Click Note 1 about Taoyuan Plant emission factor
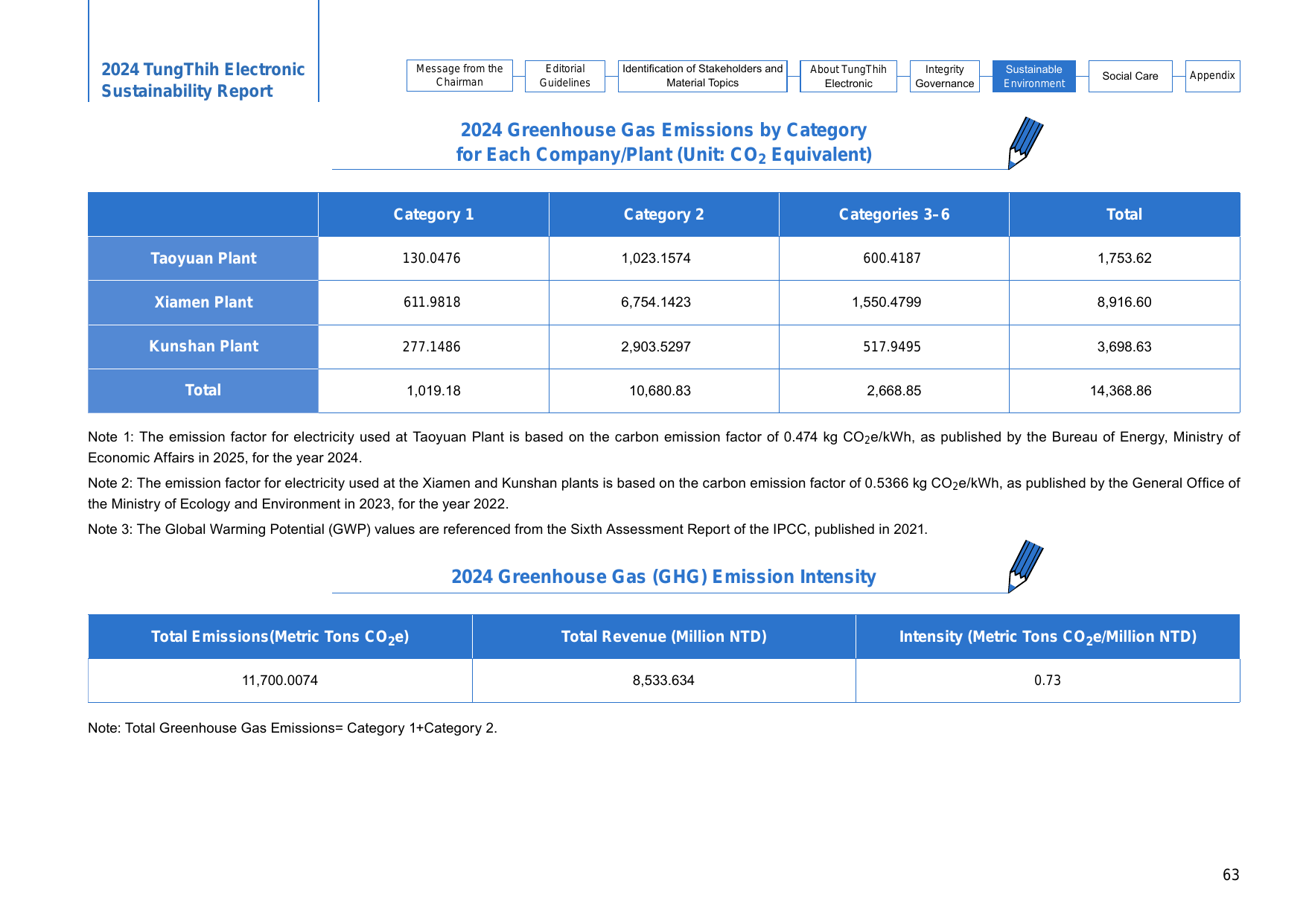1306x924 pixels. click(664, 447)
